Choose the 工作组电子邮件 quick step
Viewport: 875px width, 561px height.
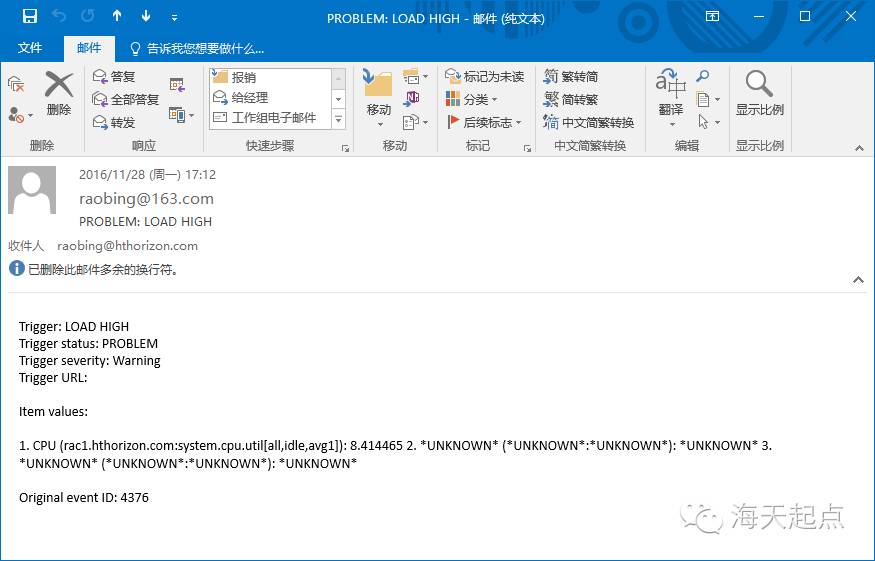click(x=271, y=118)
